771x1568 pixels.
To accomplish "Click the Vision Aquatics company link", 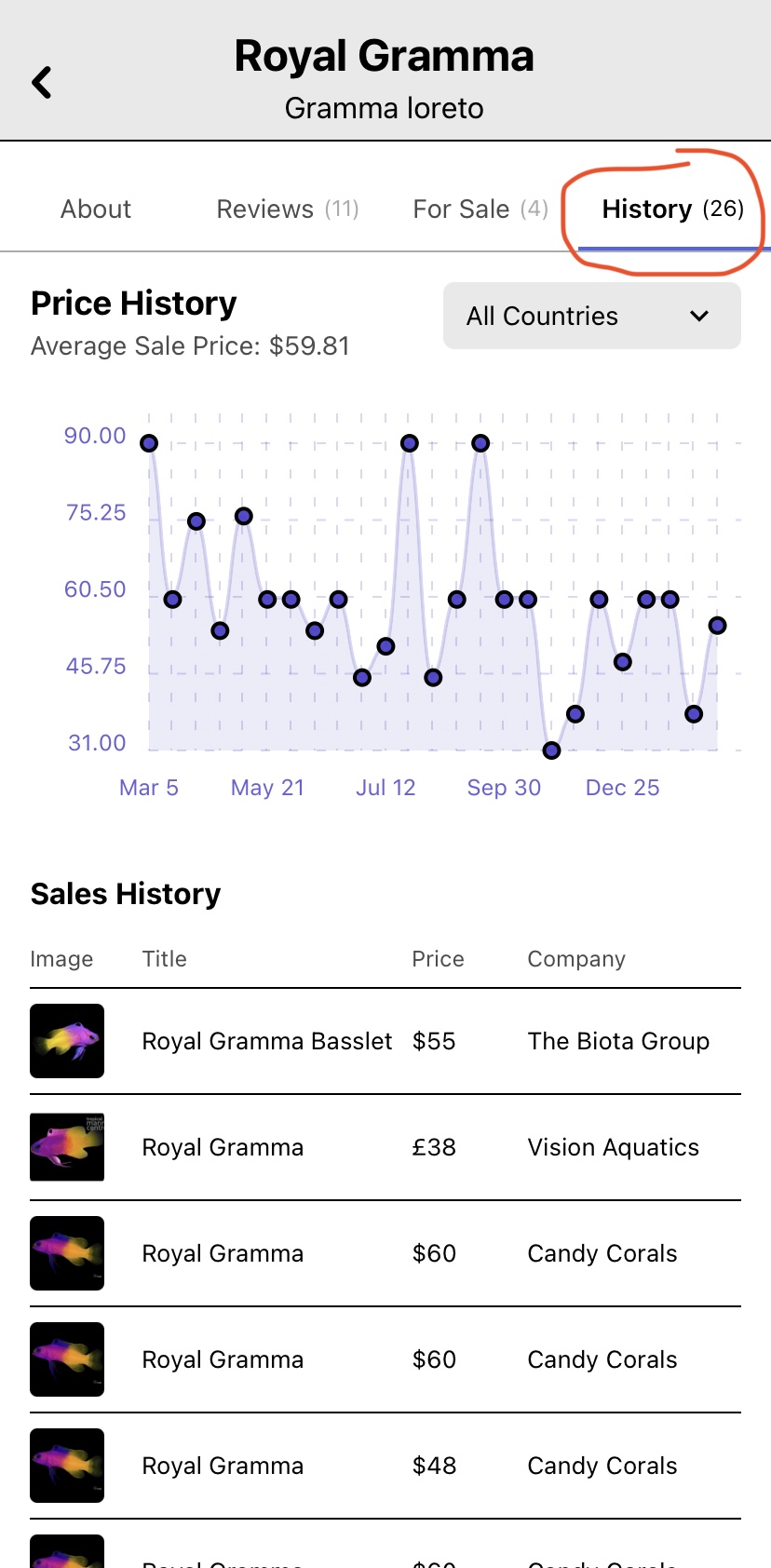I will (x=613, y=1147).
